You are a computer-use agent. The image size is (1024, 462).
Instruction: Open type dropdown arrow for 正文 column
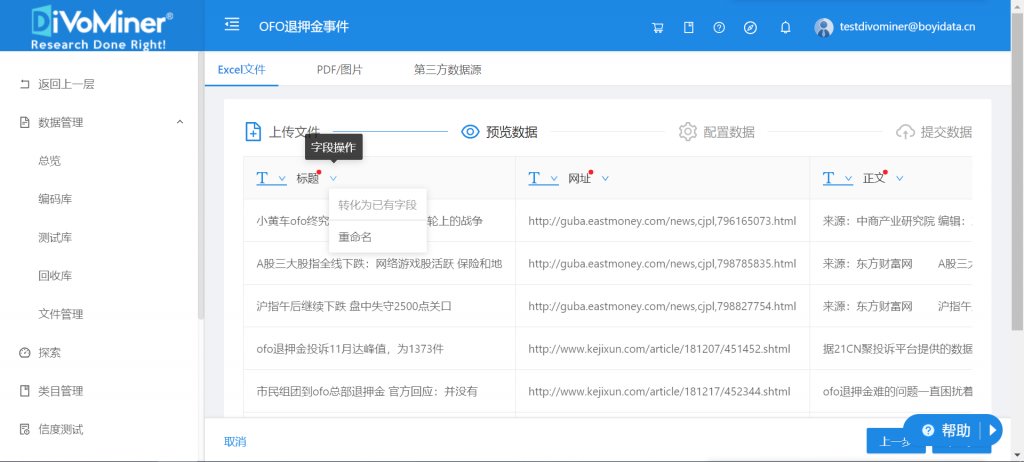point(848,178)
